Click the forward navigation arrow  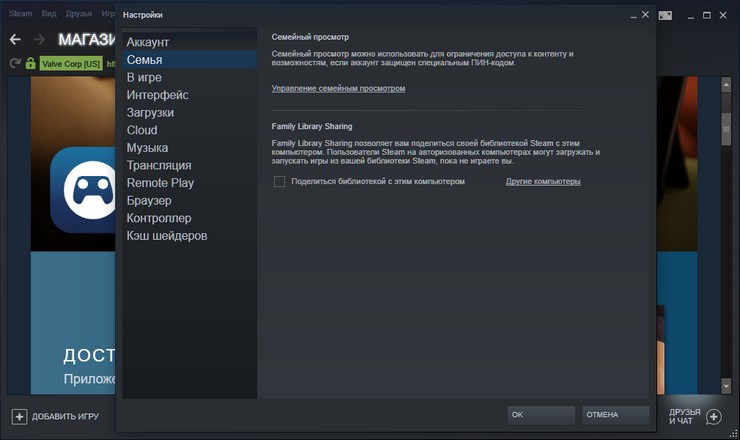[40, 40]
